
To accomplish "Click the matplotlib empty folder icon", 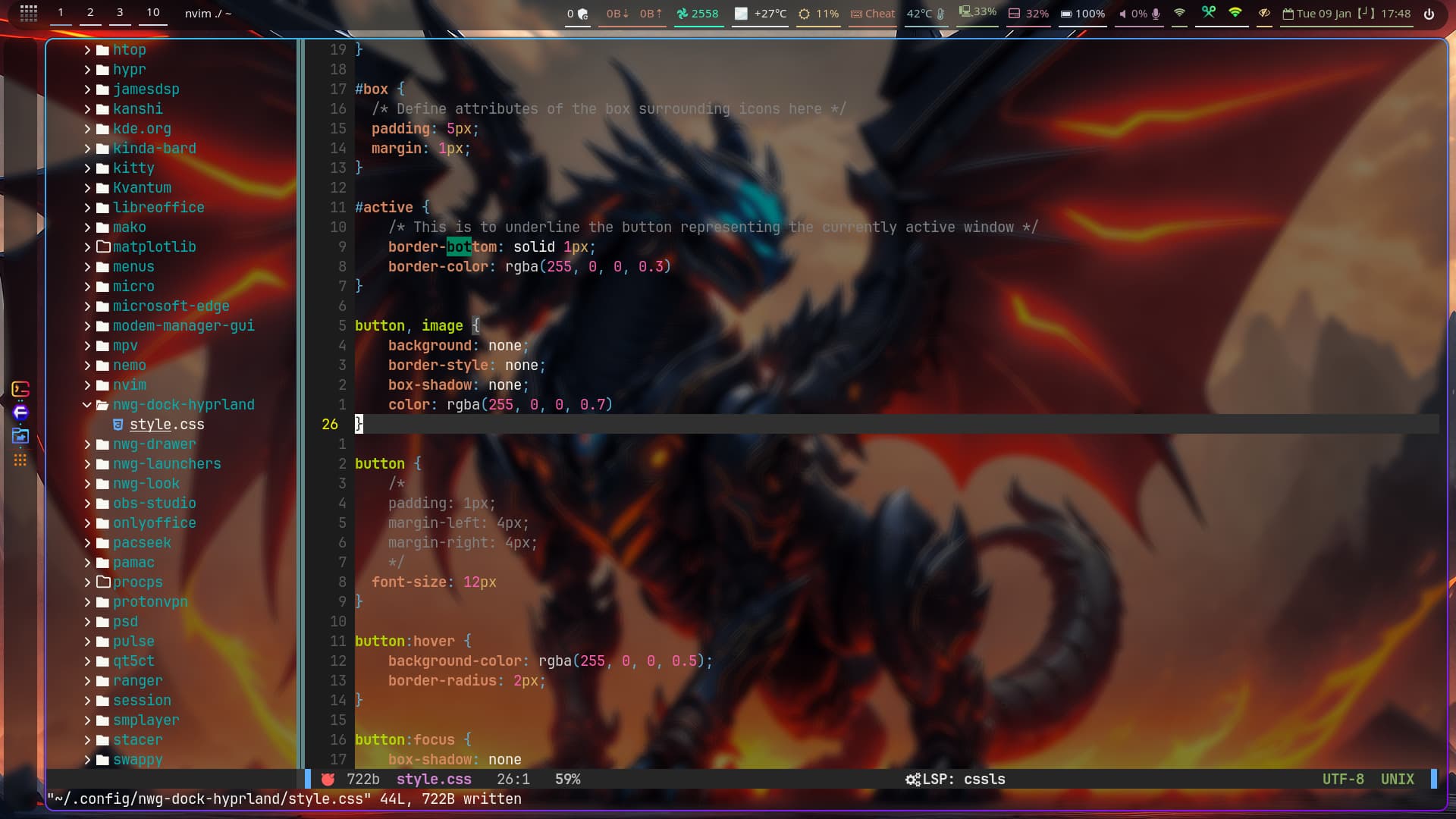I will (103, 247).
